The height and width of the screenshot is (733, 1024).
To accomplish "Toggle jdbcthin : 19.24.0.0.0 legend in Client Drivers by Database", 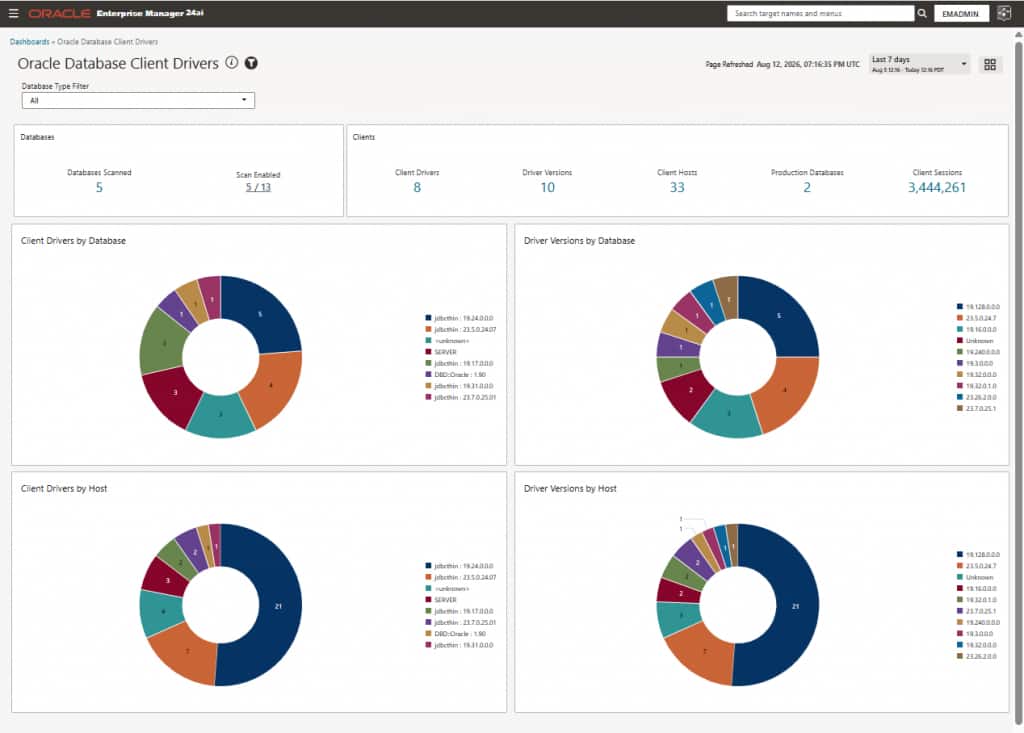I will (459, 318).
